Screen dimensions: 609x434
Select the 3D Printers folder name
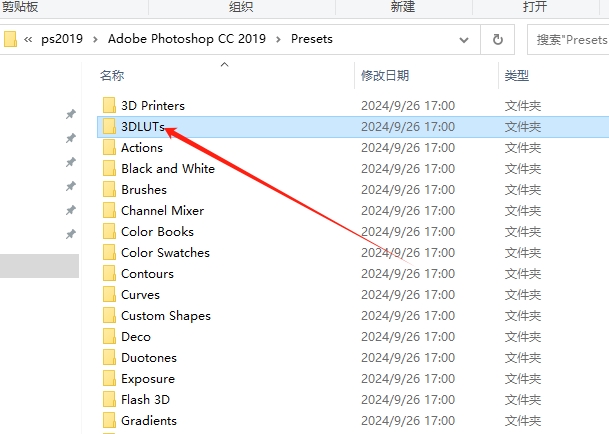click(x=153, y=106)
